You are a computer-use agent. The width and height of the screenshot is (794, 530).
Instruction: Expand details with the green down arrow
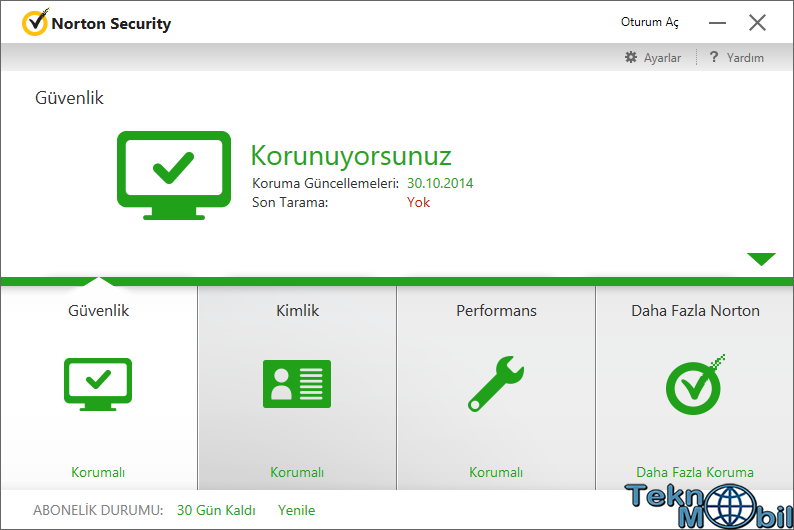pos(761,259)
